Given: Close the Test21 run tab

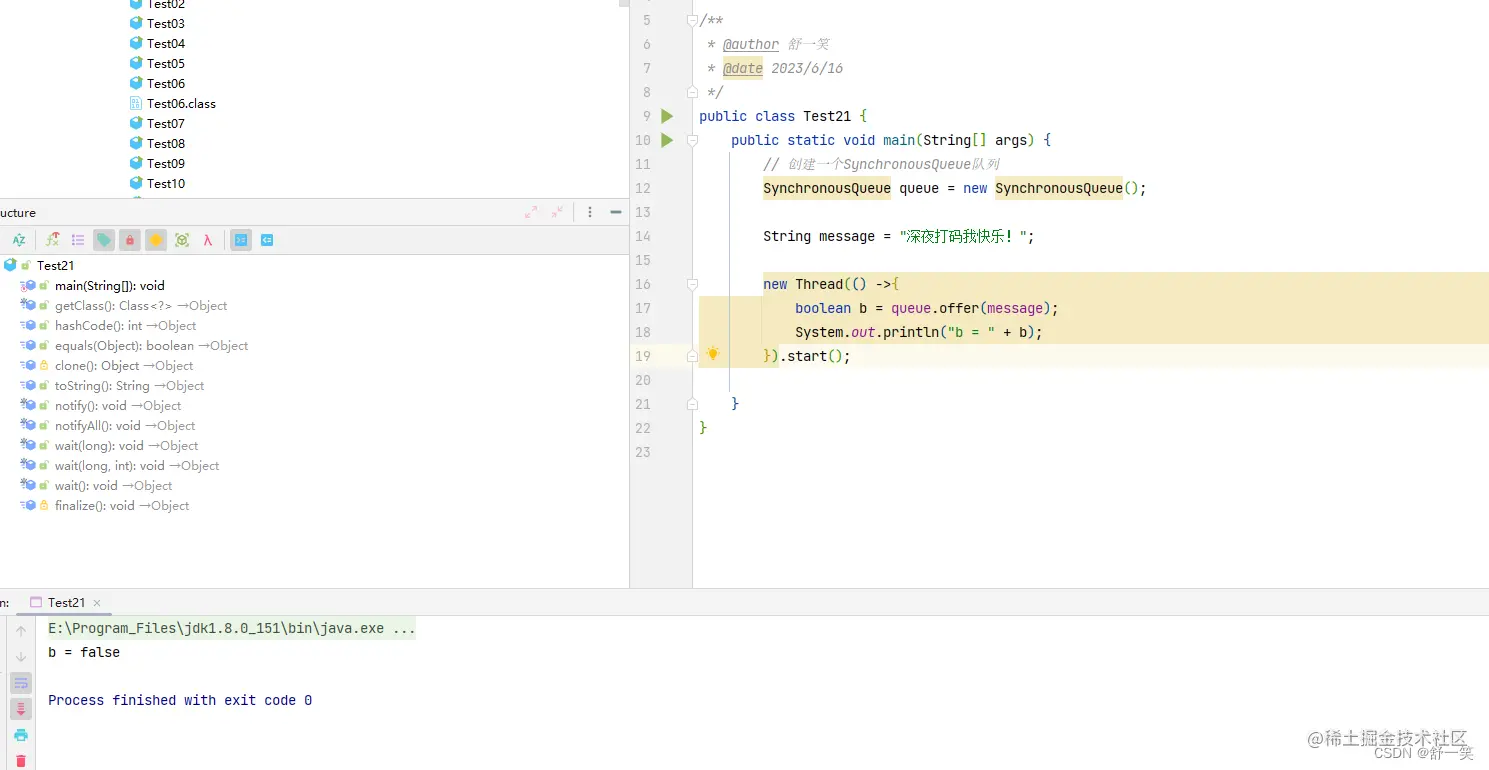Looking at the screenshot, I should 97,603.
